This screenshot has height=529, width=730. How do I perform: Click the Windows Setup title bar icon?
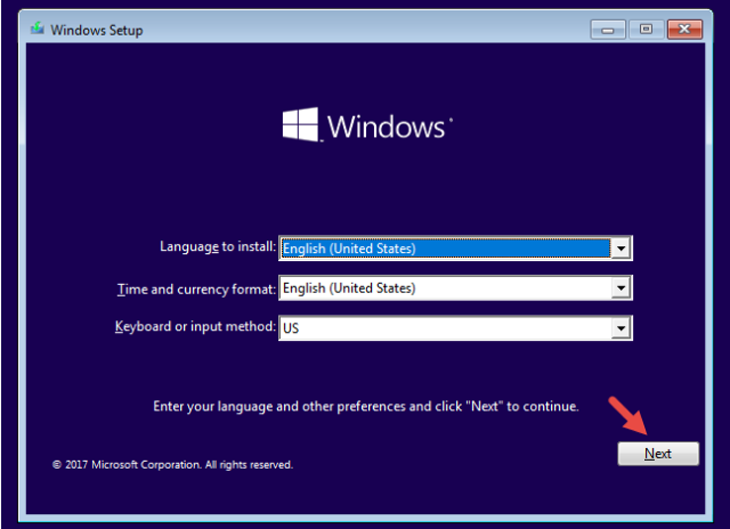point(37,29)
